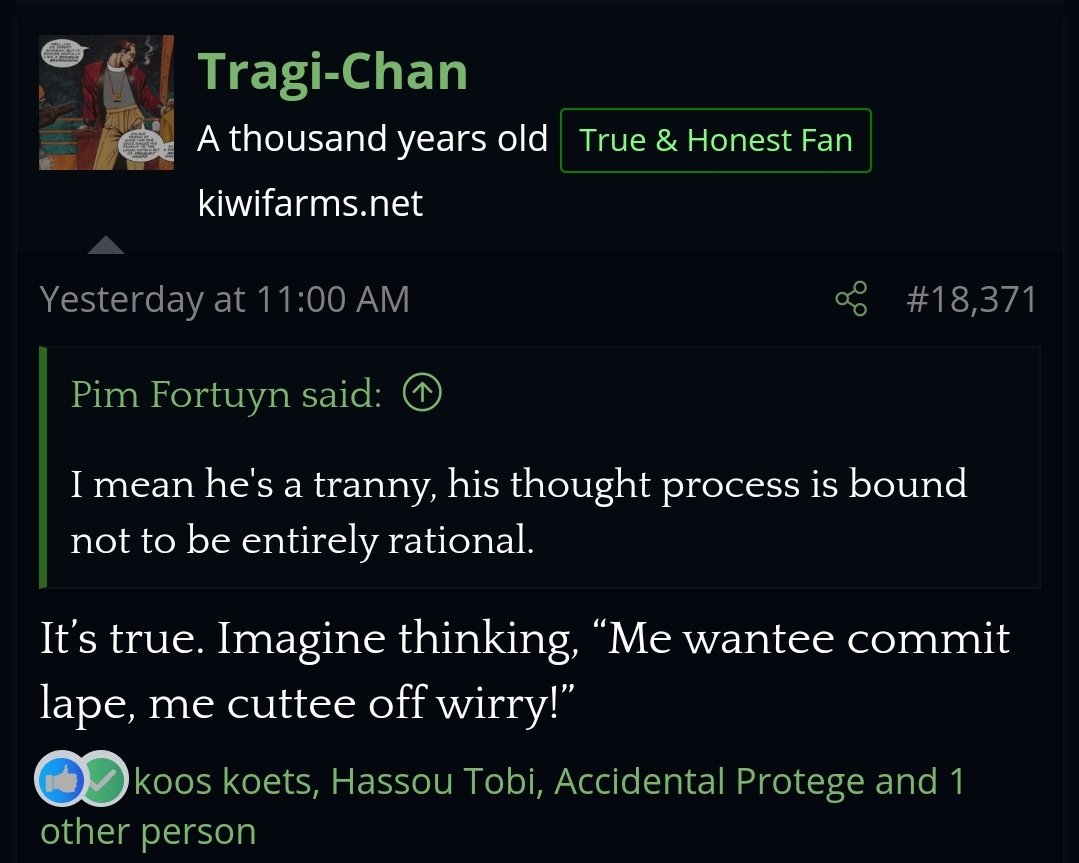Open the post permalink #18,371
Image resolution: width=1079 pixels, height=863 pixels.
pos(972,299)
